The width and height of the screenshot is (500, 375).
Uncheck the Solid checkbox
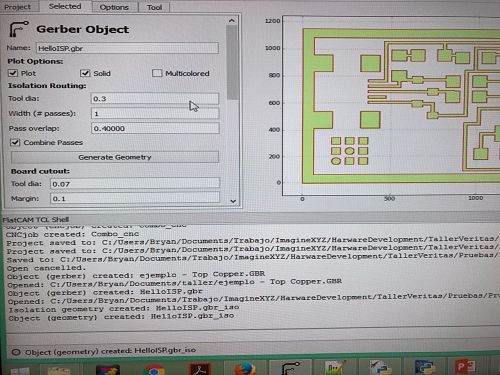(85, 73)
